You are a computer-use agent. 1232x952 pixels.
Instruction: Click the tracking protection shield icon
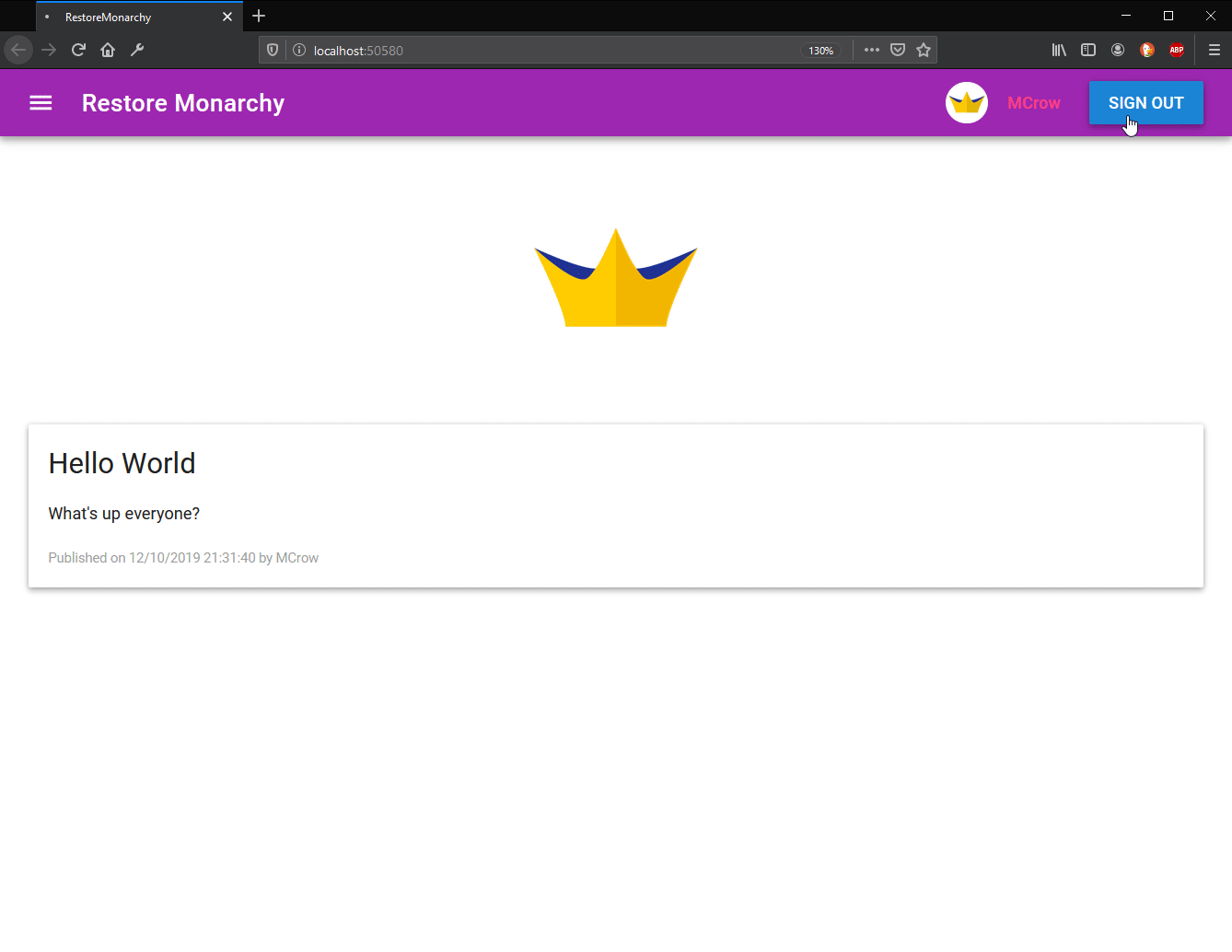273,51
